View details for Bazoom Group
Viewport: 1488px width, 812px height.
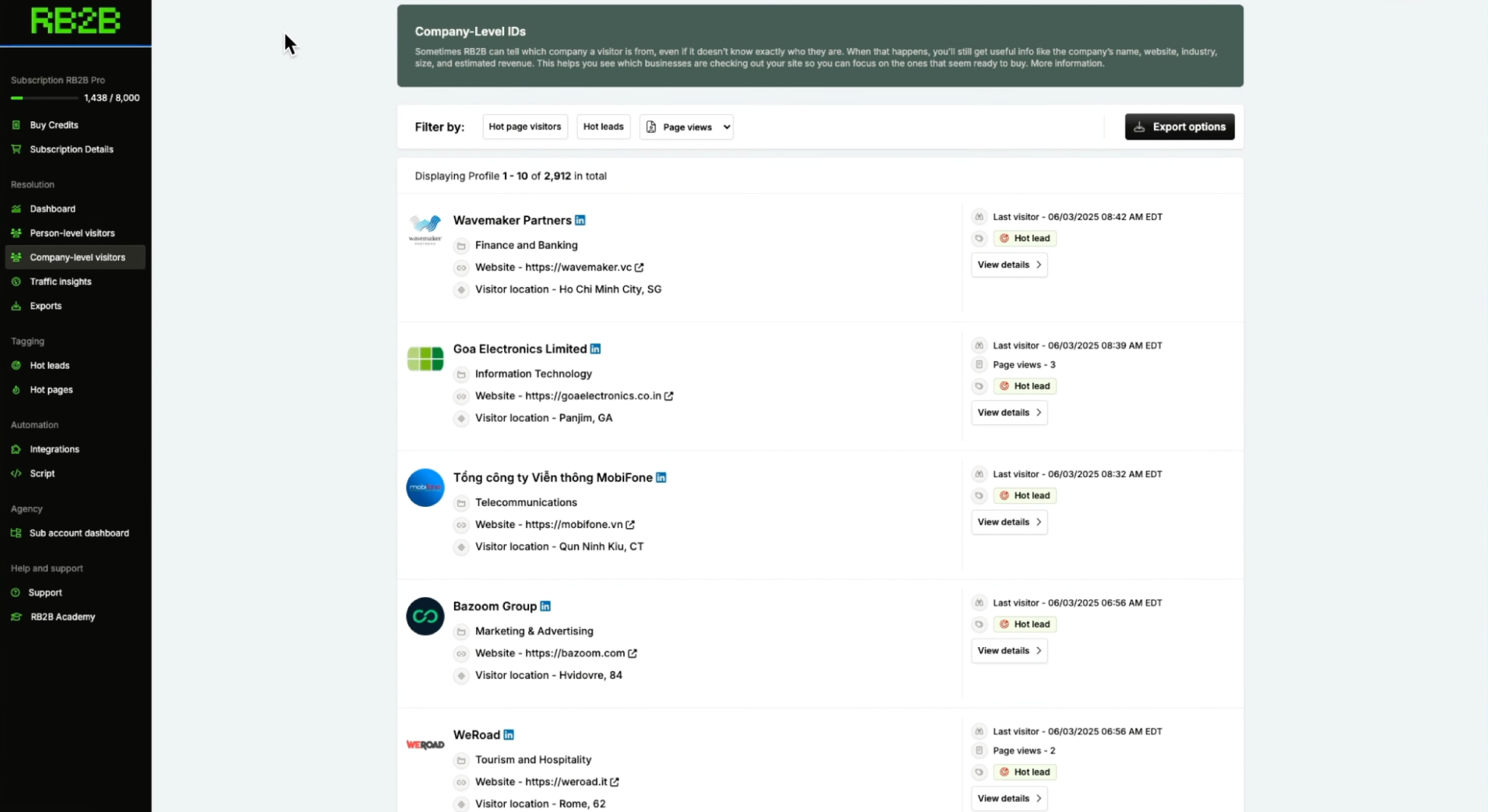pos(1009,651)
